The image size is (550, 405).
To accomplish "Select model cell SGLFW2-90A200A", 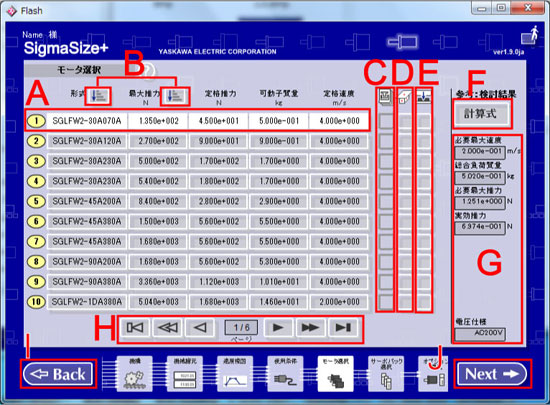I will pos(87,261).
